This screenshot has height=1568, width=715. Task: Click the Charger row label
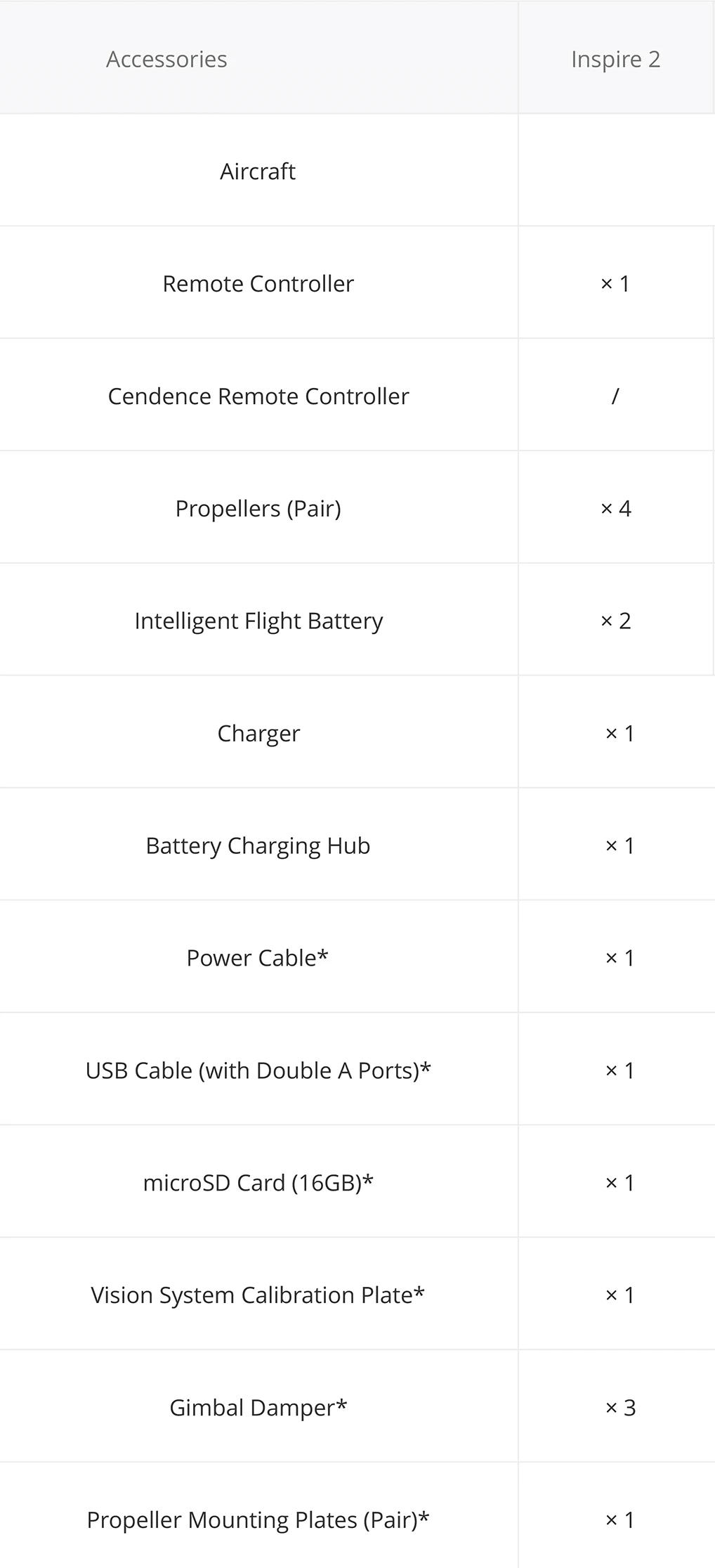pyautogui.click(x=258, y=734)
